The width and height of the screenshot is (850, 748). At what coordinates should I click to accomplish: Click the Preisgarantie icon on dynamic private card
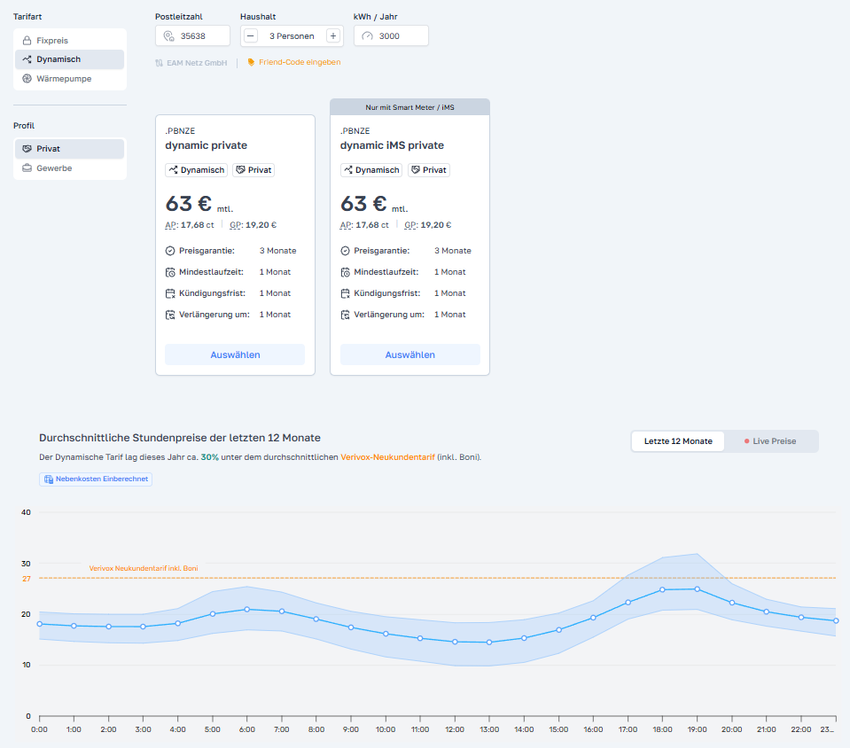(170, 251)
